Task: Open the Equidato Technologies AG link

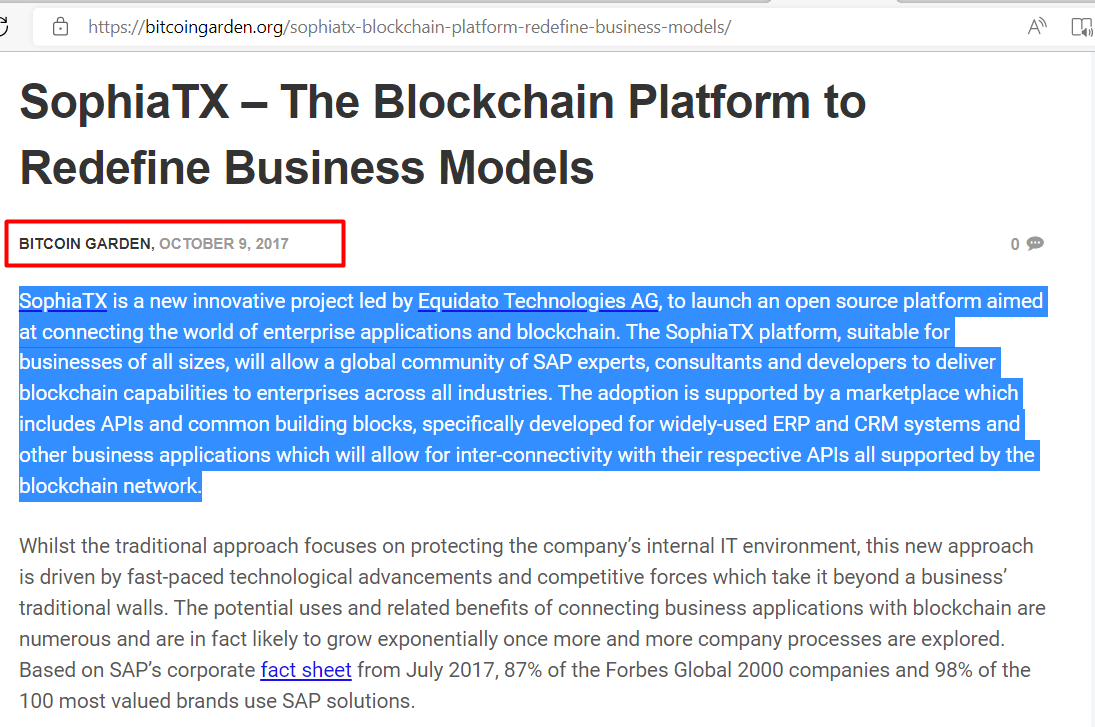Action: click(538, 301)
